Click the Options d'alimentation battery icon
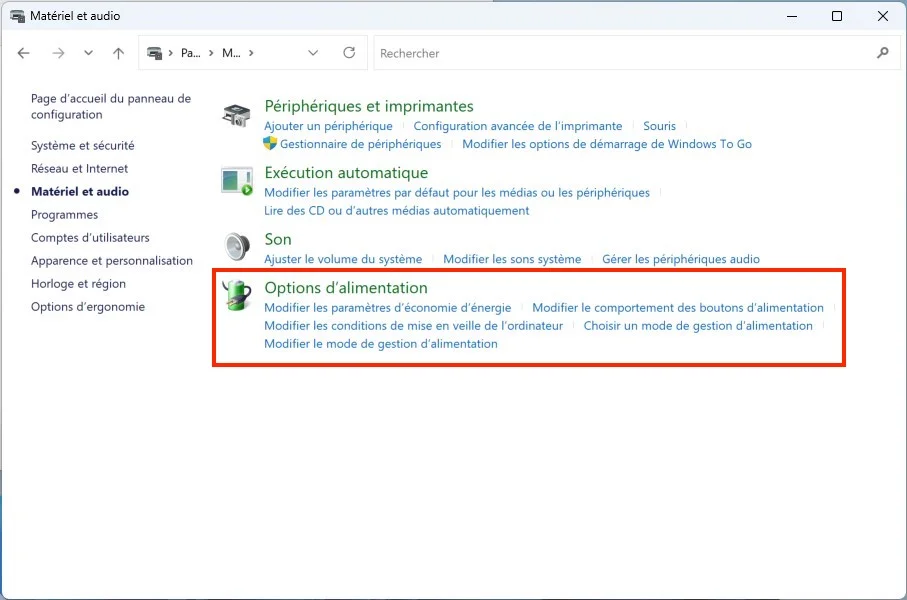The image size is (907, 600). click(237, 296)
